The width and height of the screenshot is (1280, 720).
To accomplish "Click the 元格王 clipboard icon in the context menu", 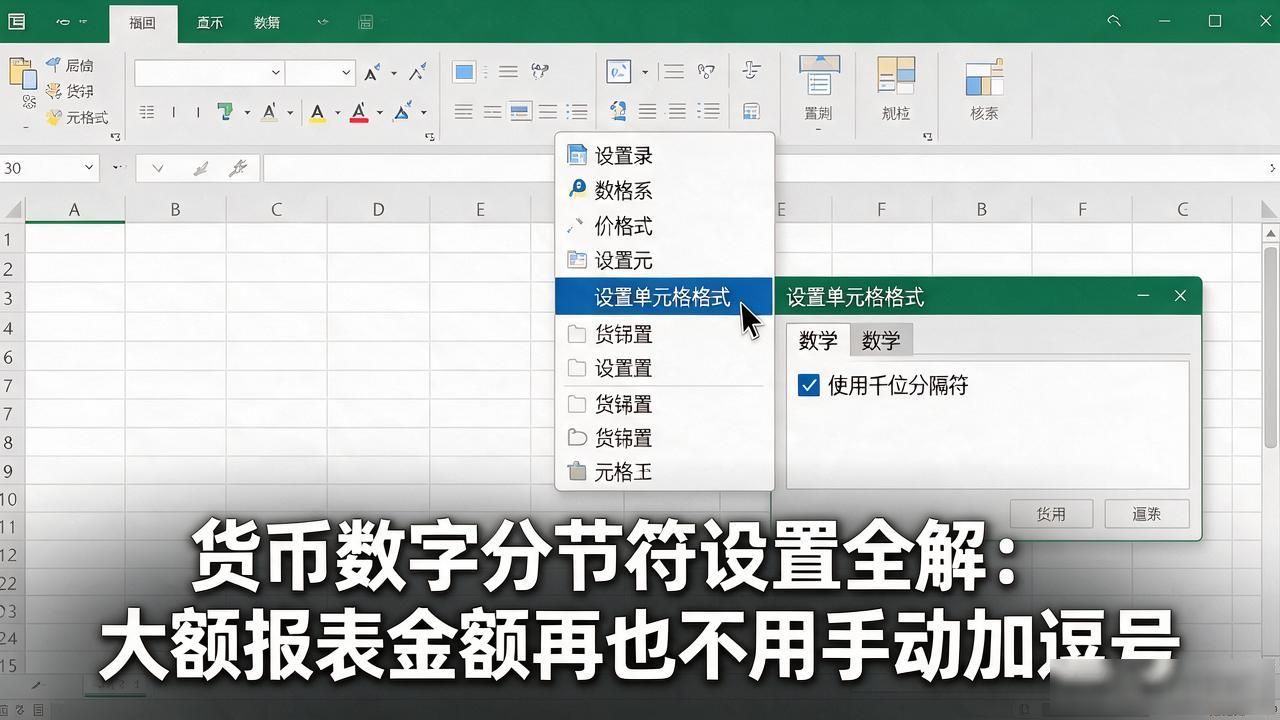I will tap(577, 471).
